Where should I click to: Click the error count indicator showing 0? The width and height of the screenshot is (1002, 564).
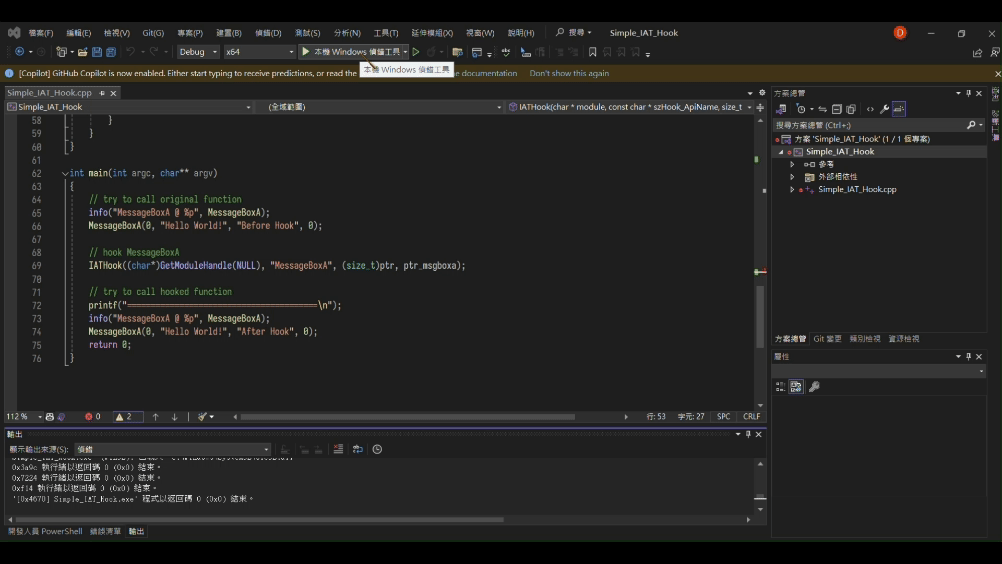point(93,416)
